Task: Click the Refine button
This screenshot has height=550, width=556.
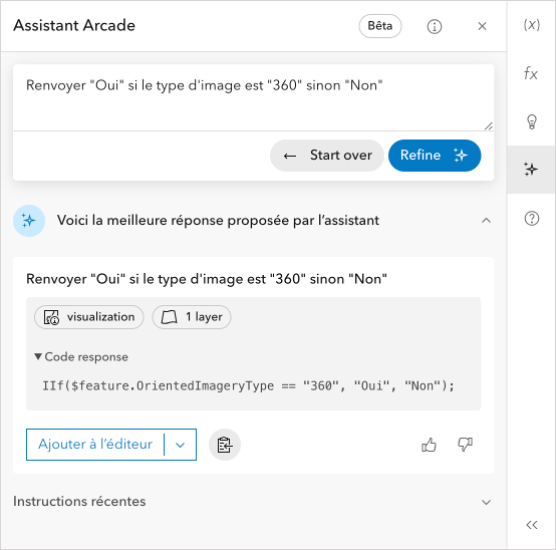Action: click(x=434, y=155)
